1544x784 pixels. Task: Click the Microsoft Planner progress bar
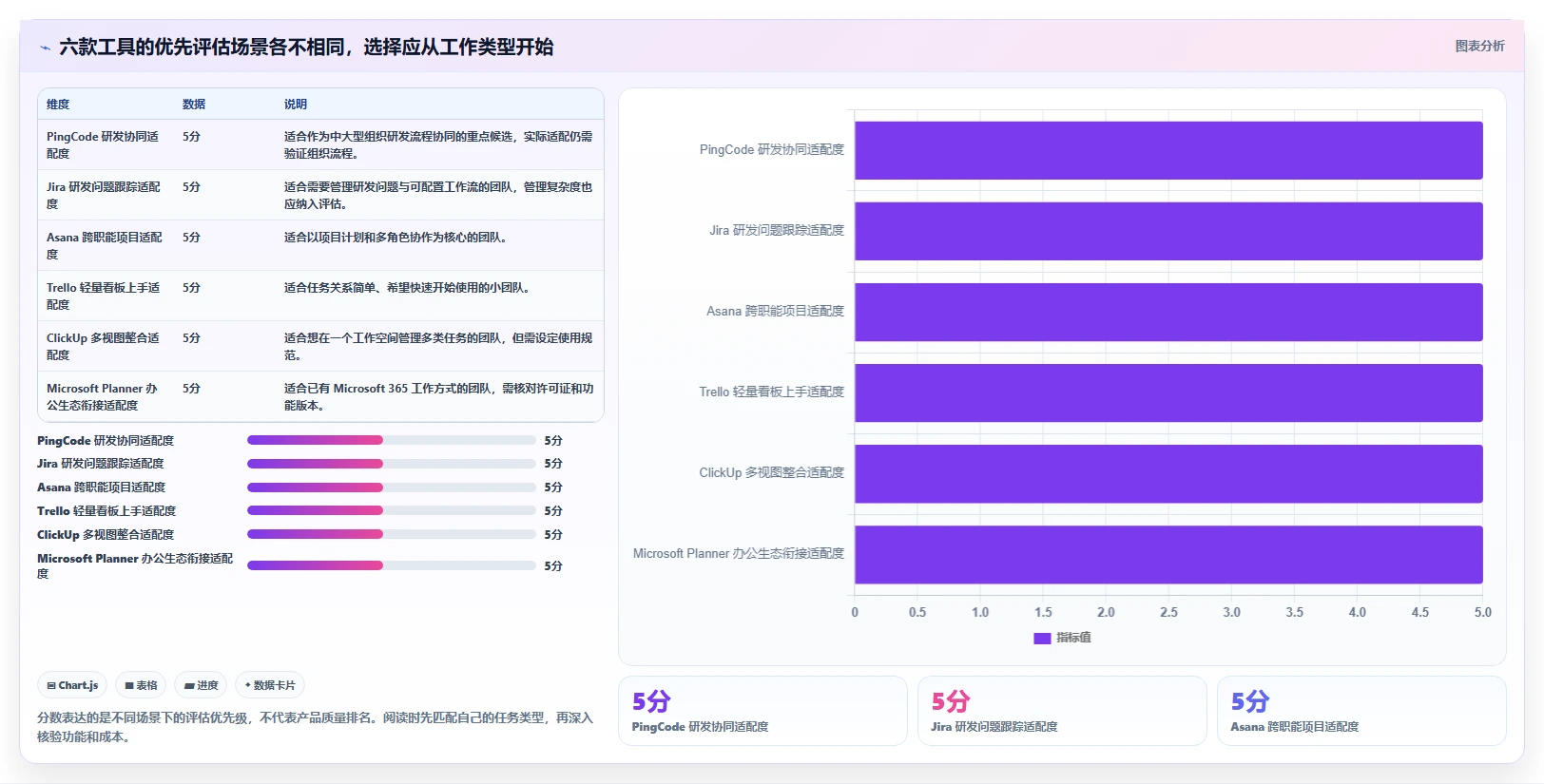[392, 565]
